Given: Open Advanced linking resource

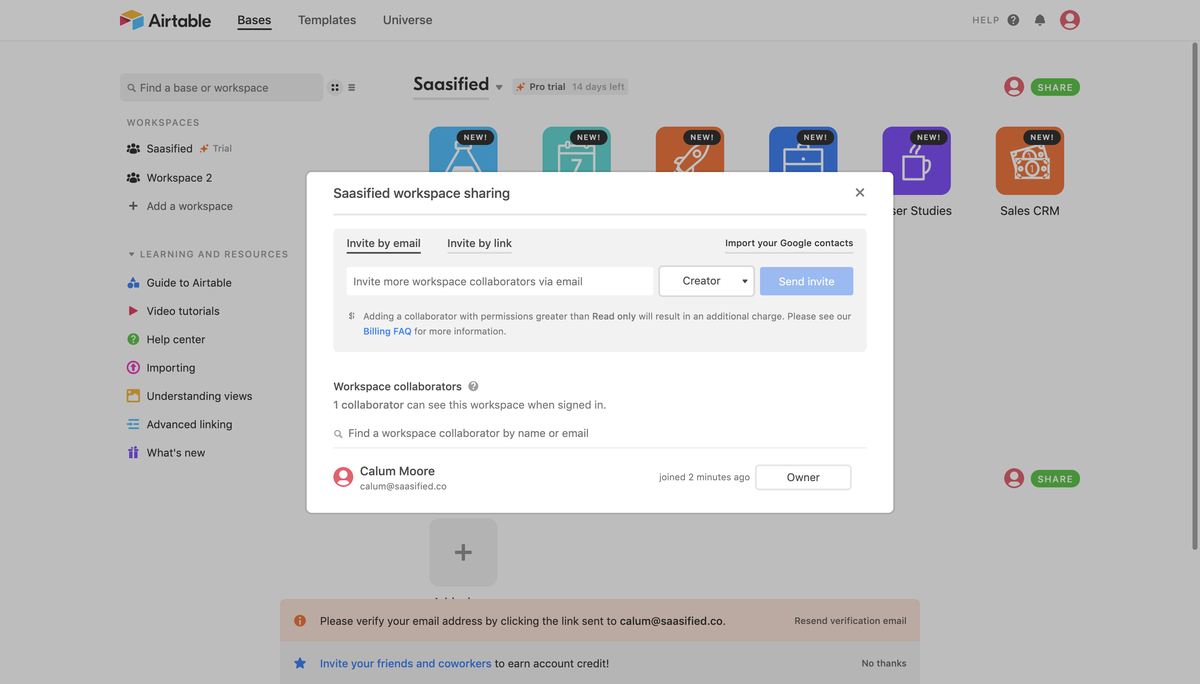Looking at the screenshot, I should click(x=189, y=424).
